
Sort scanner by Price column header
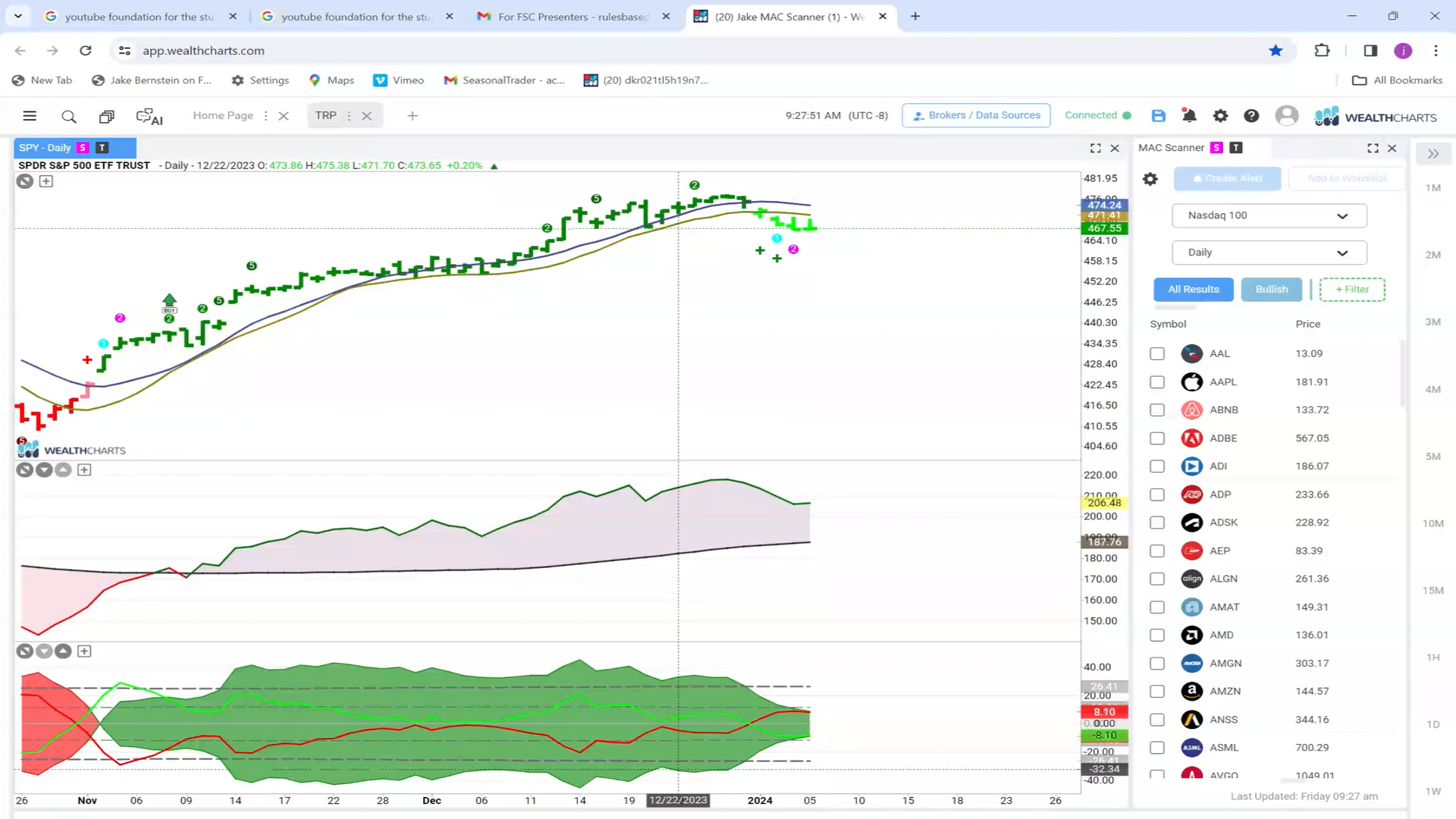point(1307,325)
